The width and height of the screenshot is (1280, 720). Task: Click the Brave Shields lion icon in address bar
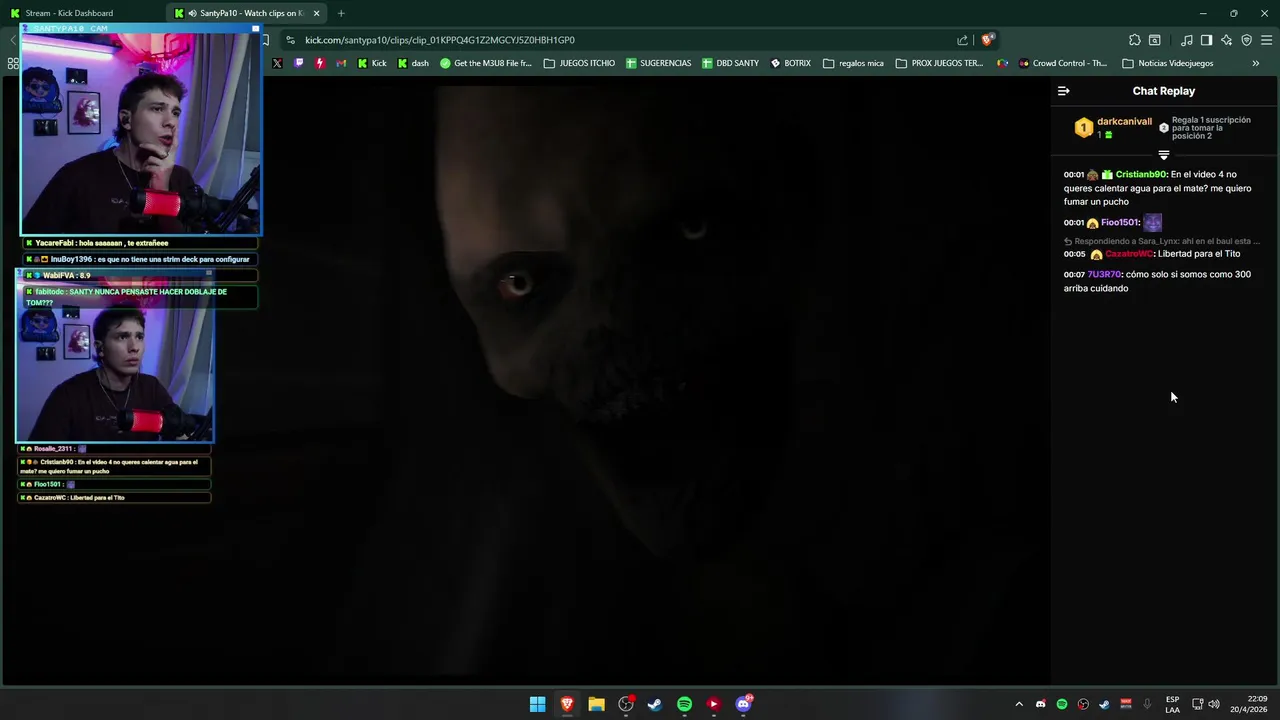[987, 40]
